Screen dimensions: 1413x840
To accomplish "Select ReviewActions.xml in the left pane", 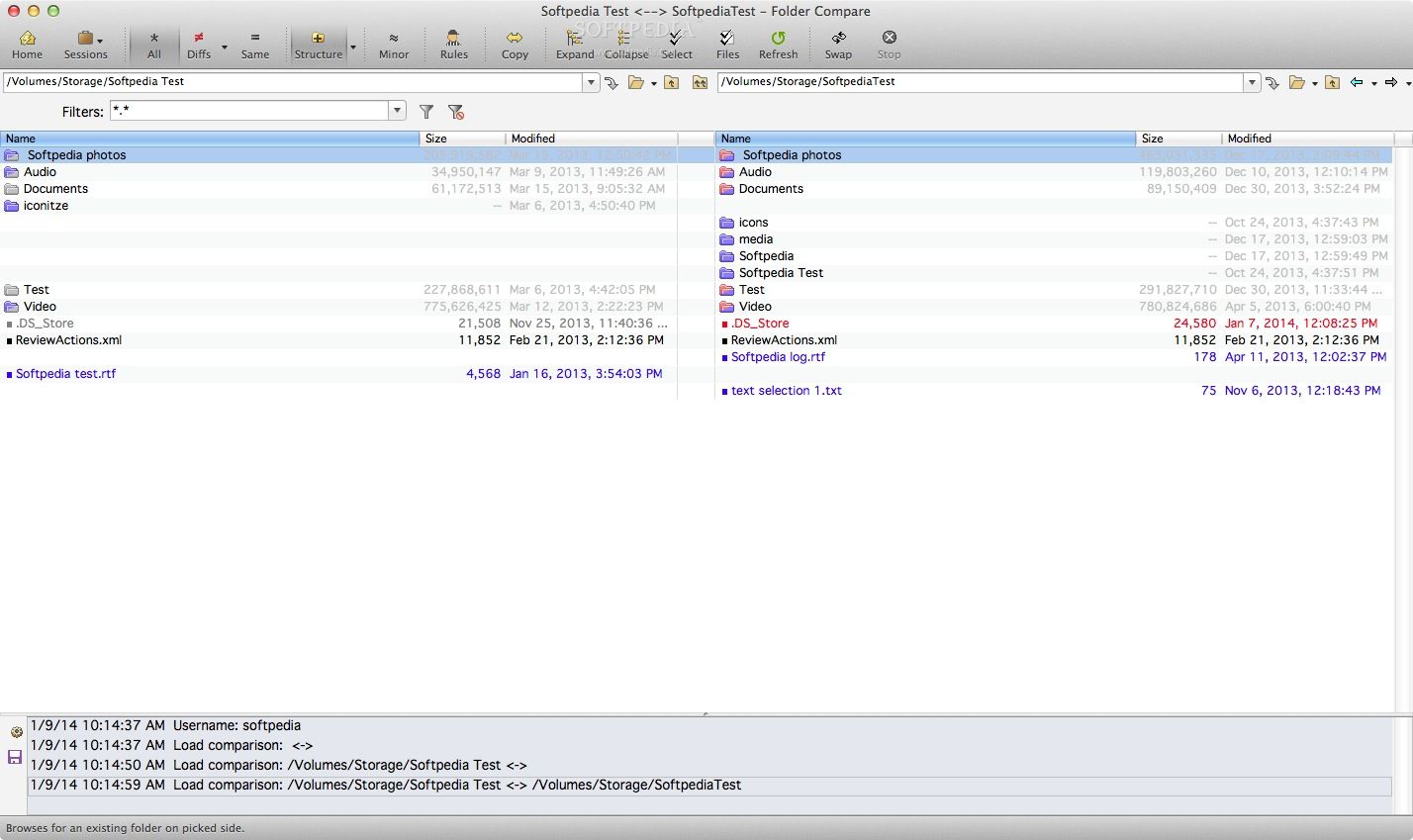I will point(338,340).
